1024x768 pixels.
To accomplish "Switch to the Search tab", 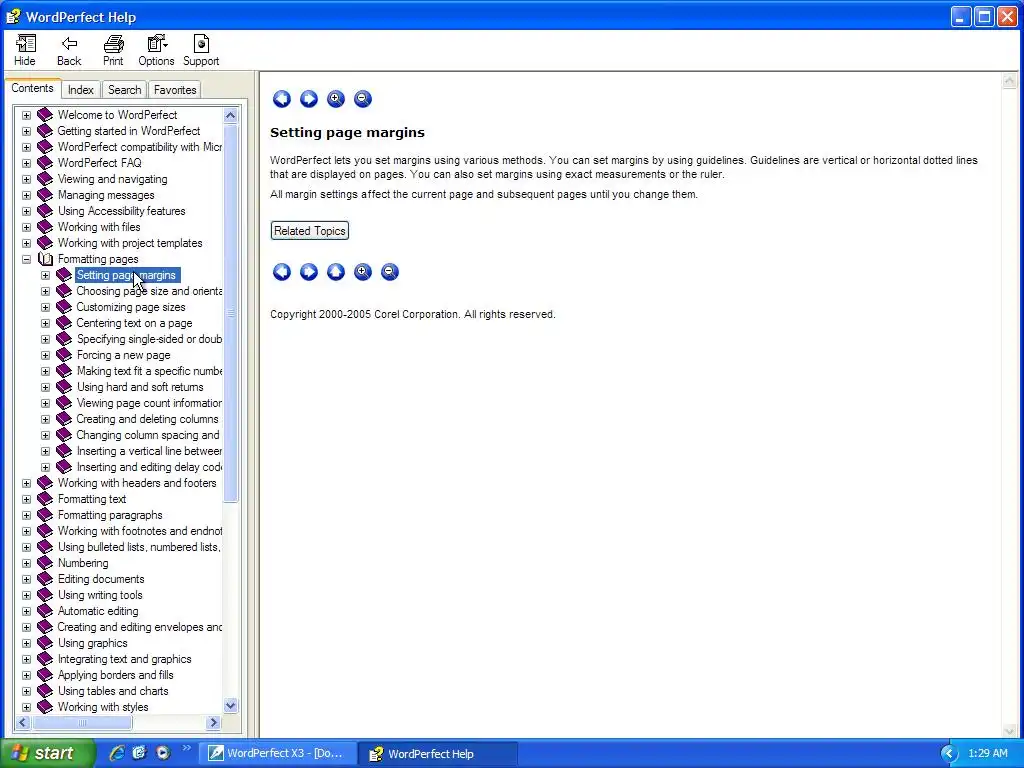I will coord(124,90).
